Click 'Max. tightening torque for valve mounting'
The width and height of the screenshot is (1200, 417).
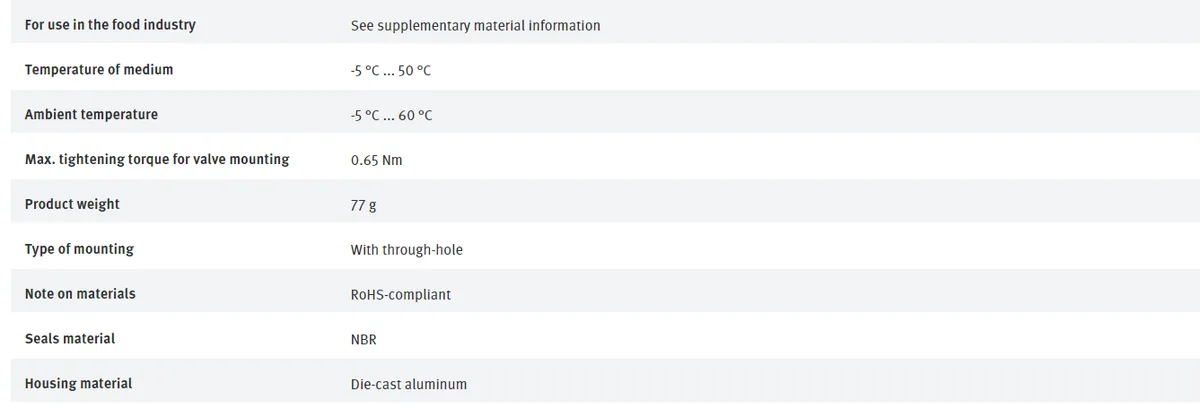pos(157,159)
